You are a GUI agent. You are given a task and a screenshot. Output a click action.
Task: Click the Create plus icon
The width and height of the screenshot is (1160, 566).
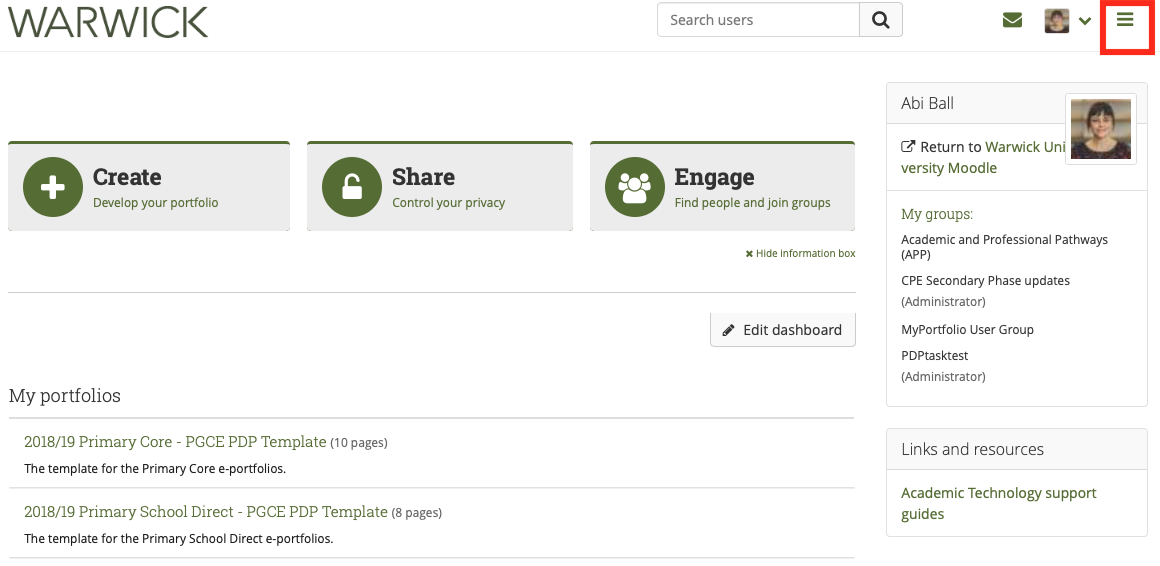53,187
